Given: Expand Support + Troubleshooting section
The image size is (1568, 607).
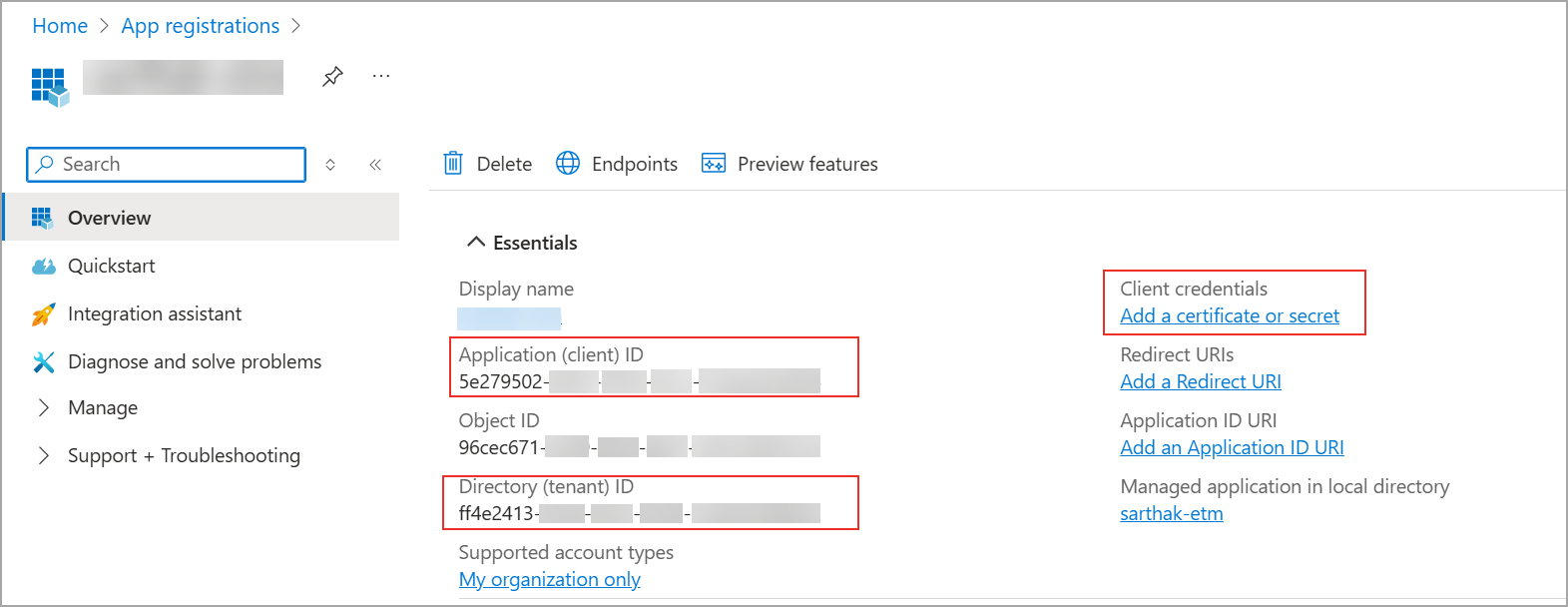Looking at the screenshot, I should (43, 455).
